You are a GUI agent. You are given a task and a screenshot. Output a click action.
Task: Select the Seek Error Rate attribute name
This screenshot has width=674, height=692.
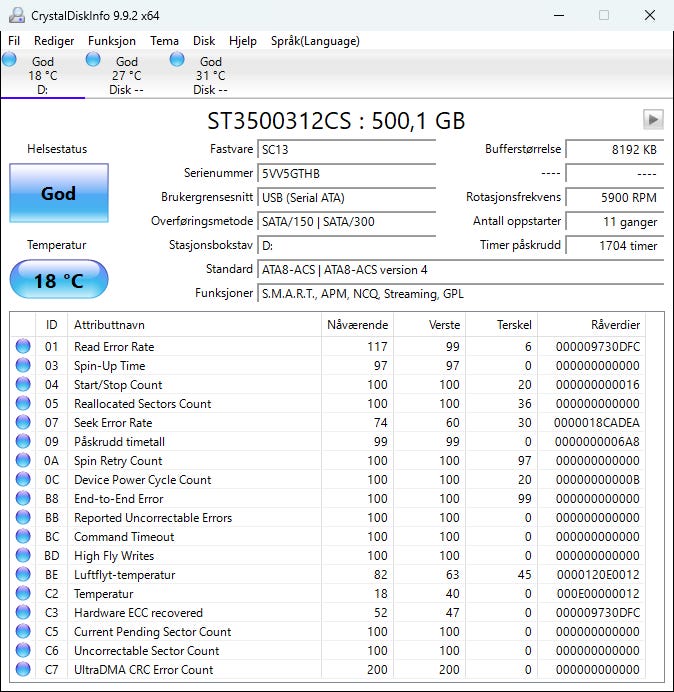(113, 423)
